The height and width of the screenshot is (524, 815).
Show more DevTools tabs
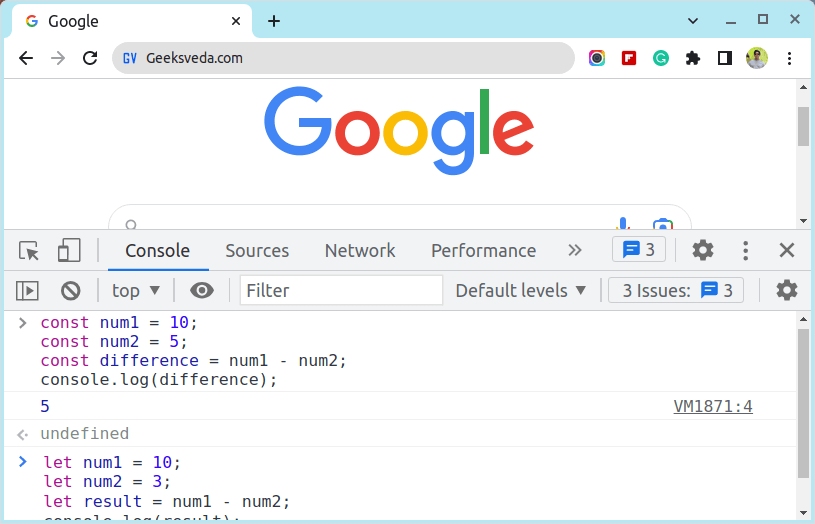pos(575,250)
